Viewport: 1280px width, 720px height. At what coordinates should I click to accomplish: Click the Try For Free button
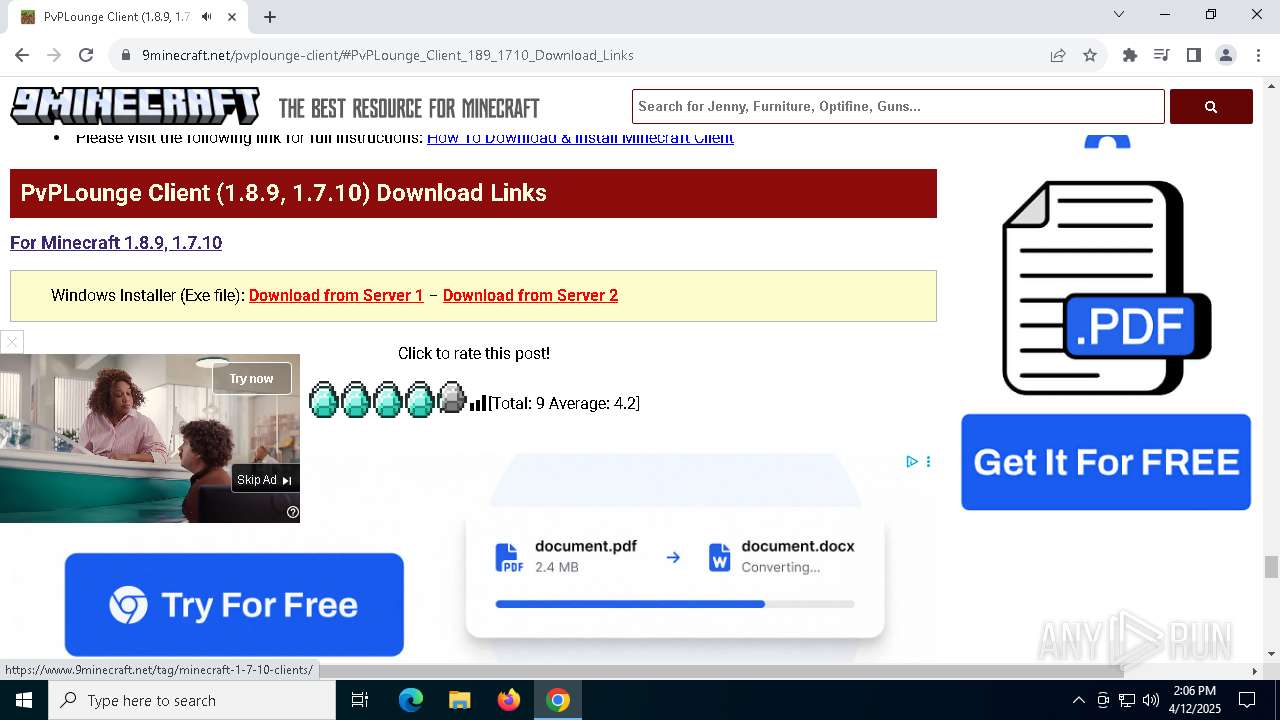234,605
